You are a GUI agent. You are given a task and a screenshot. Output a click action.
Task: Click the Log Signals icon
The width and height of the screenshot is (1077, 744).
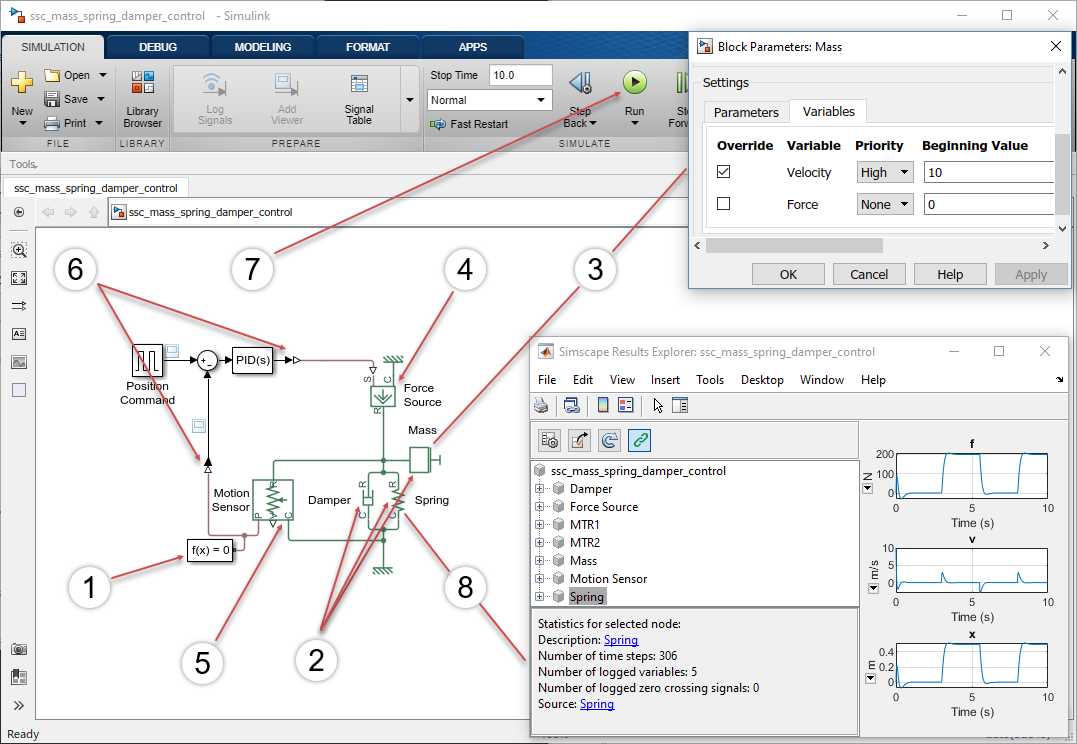pos(214,84)
